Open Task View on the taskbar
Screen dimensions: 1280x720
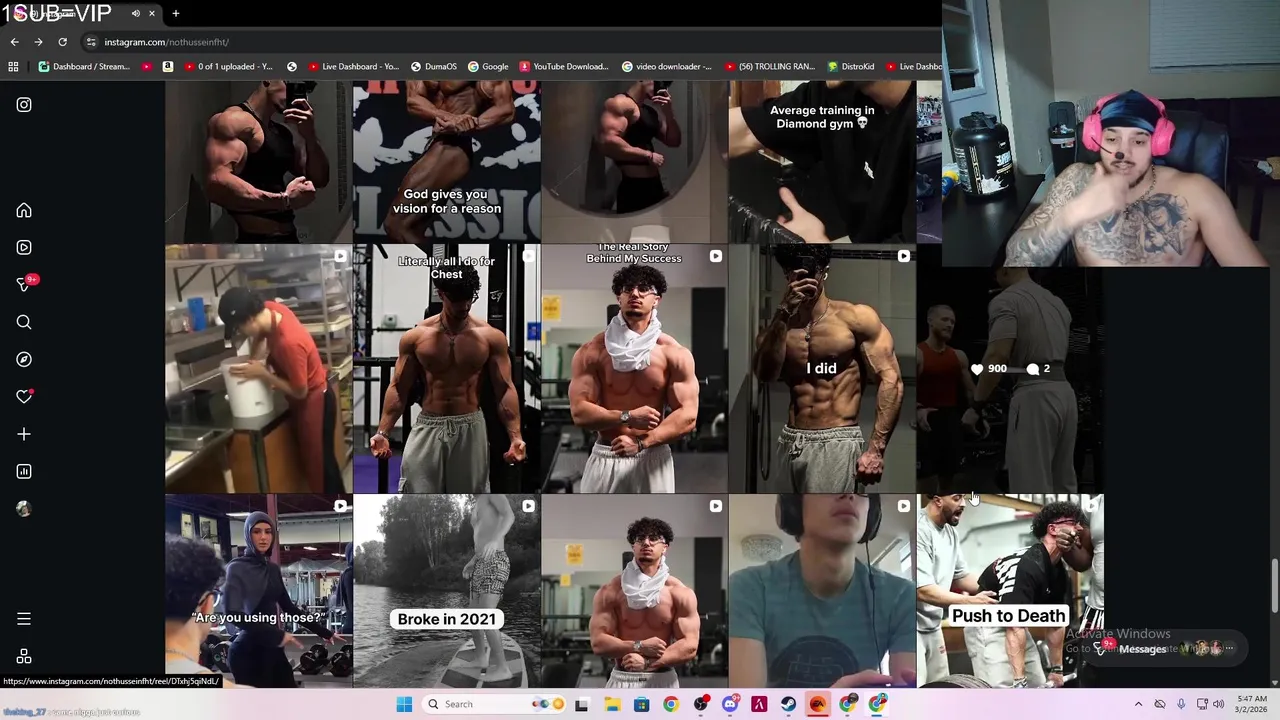[x=582, y=704]
